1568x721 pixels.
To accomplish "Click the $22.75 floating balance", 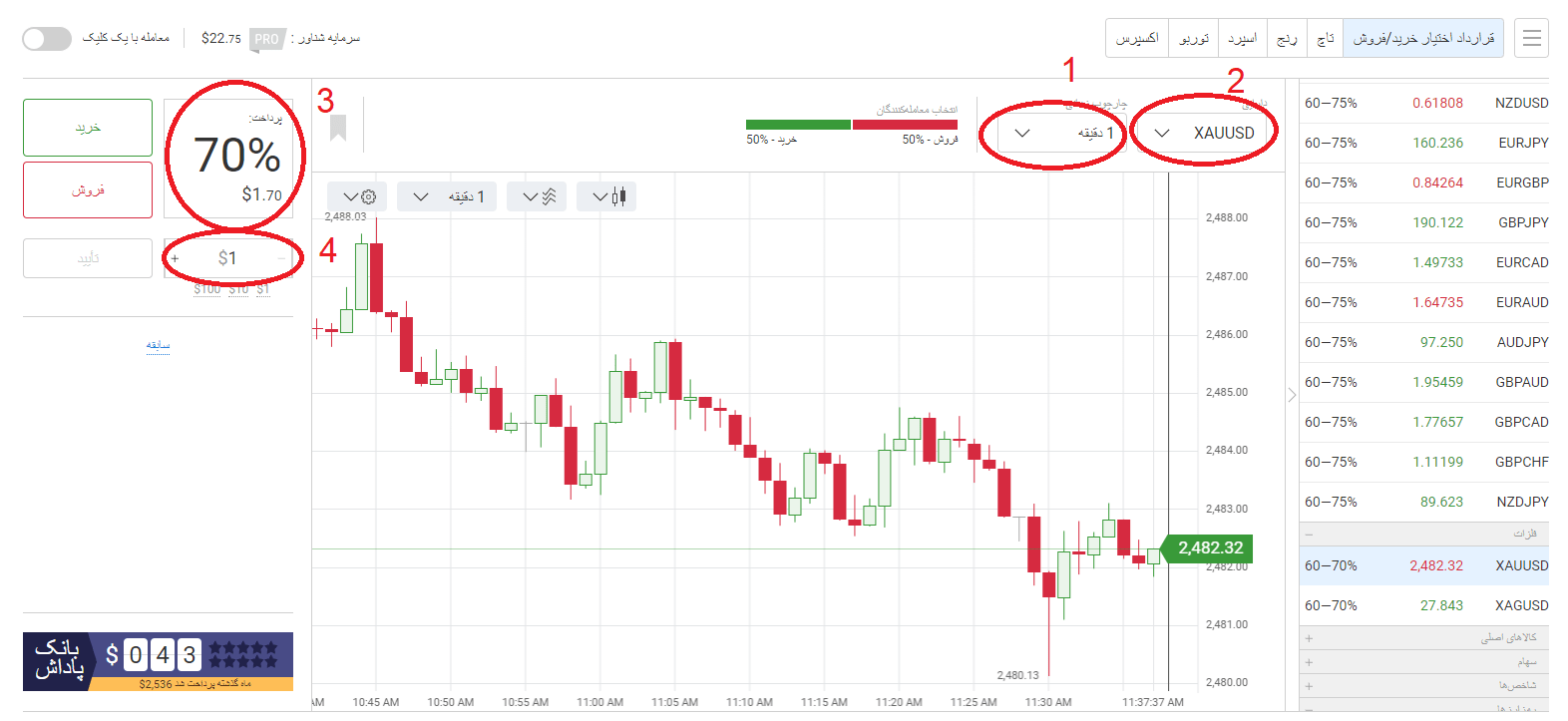I will (221, 39).
